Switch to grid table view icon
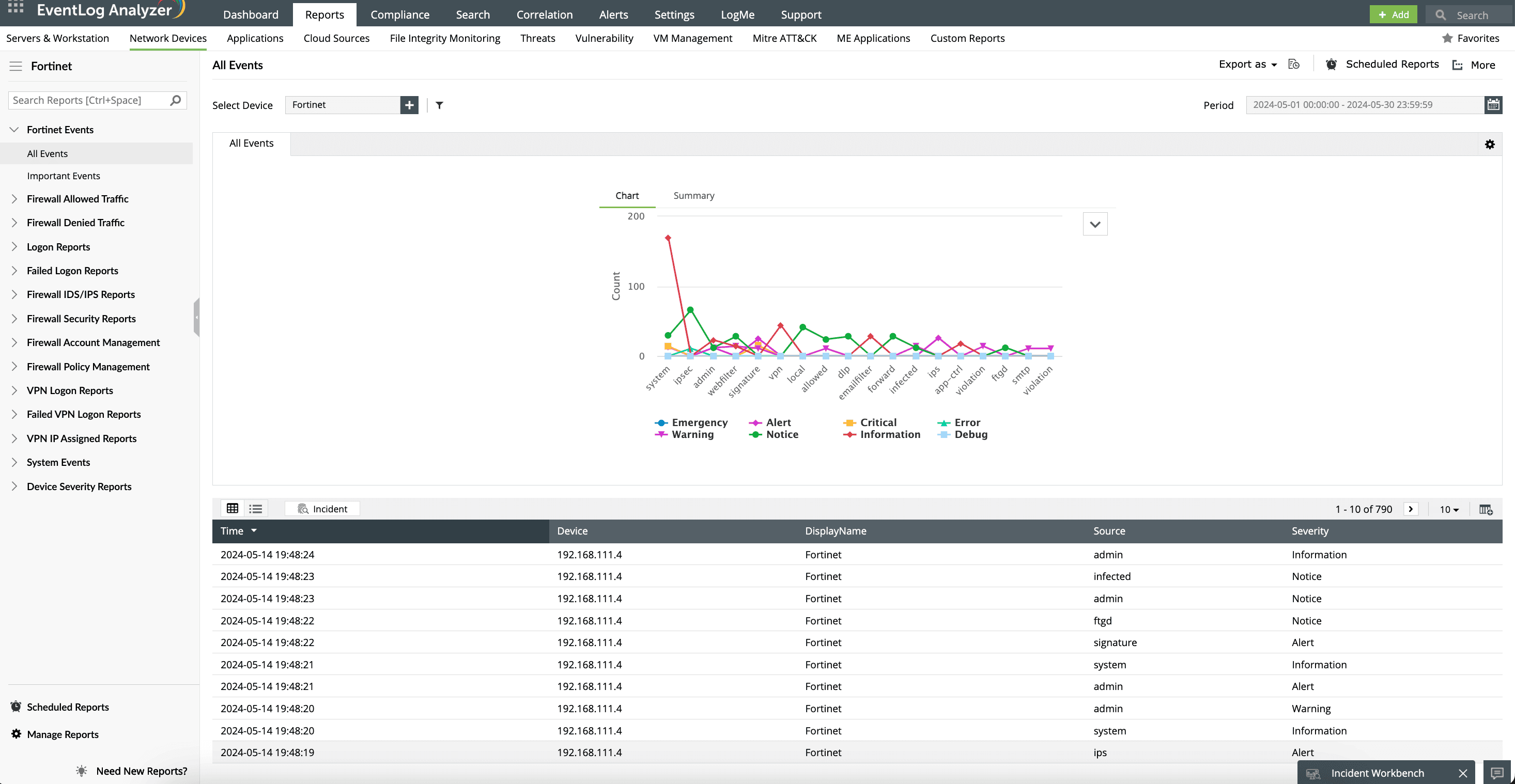 pyautogui.click(x=233, y=509)
